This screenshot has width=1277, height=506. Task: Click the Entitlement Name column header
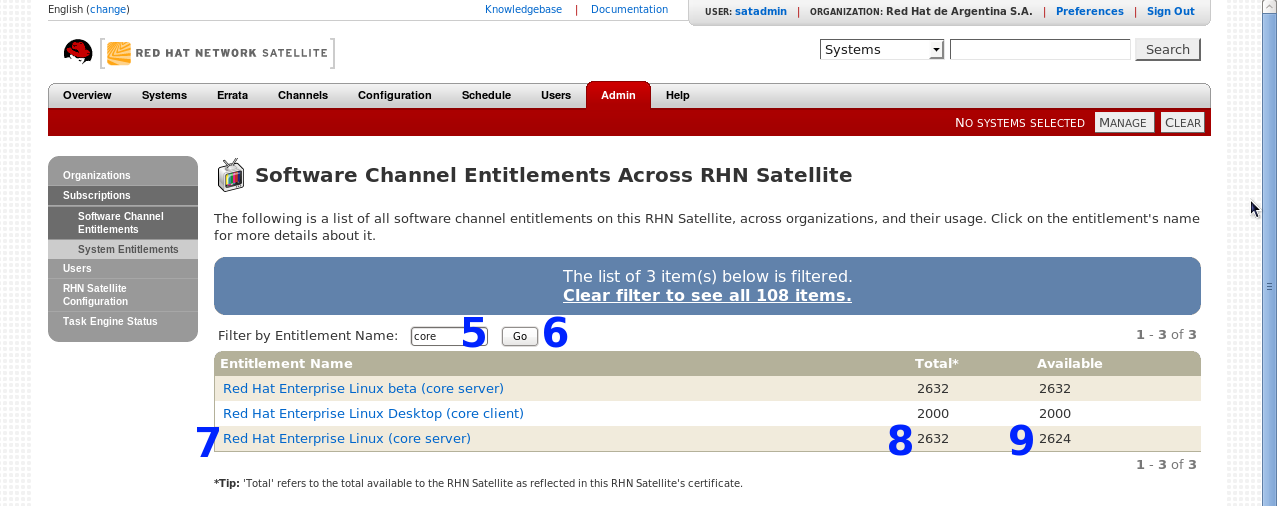click(x=286, y=364)
